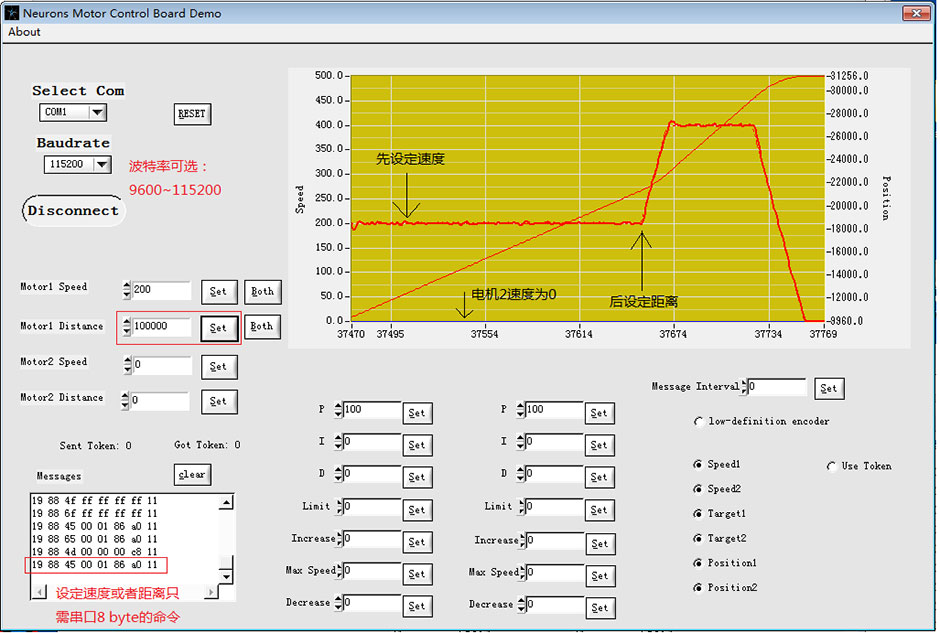Viewport: 940px width, 633px height.
Task: Click the Motor1 Speed stepper arrows
Action: pyautogui.click(x=126, y=290)
